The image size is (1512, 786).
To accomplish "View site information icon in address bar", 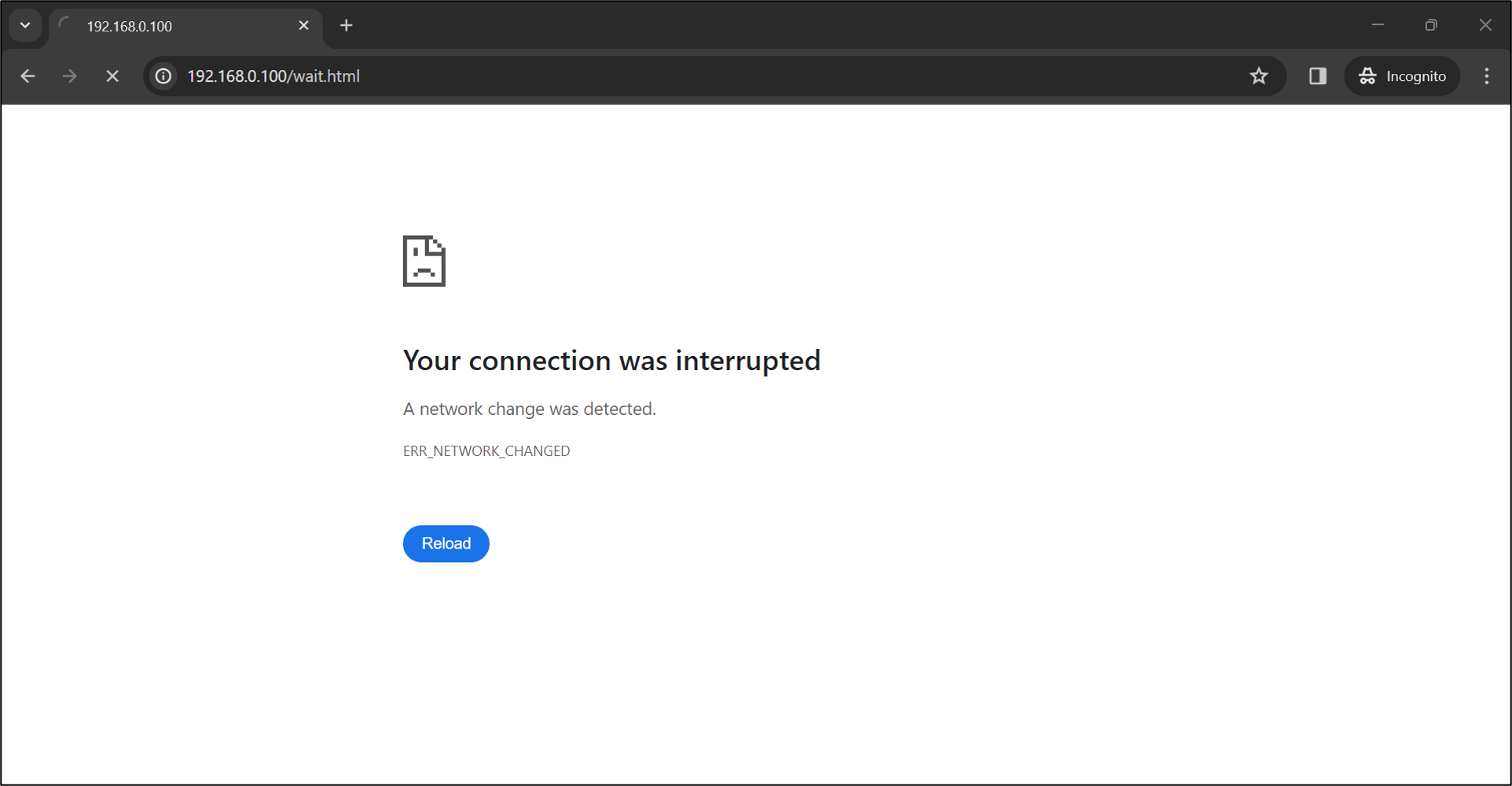I will pos(163,76).
